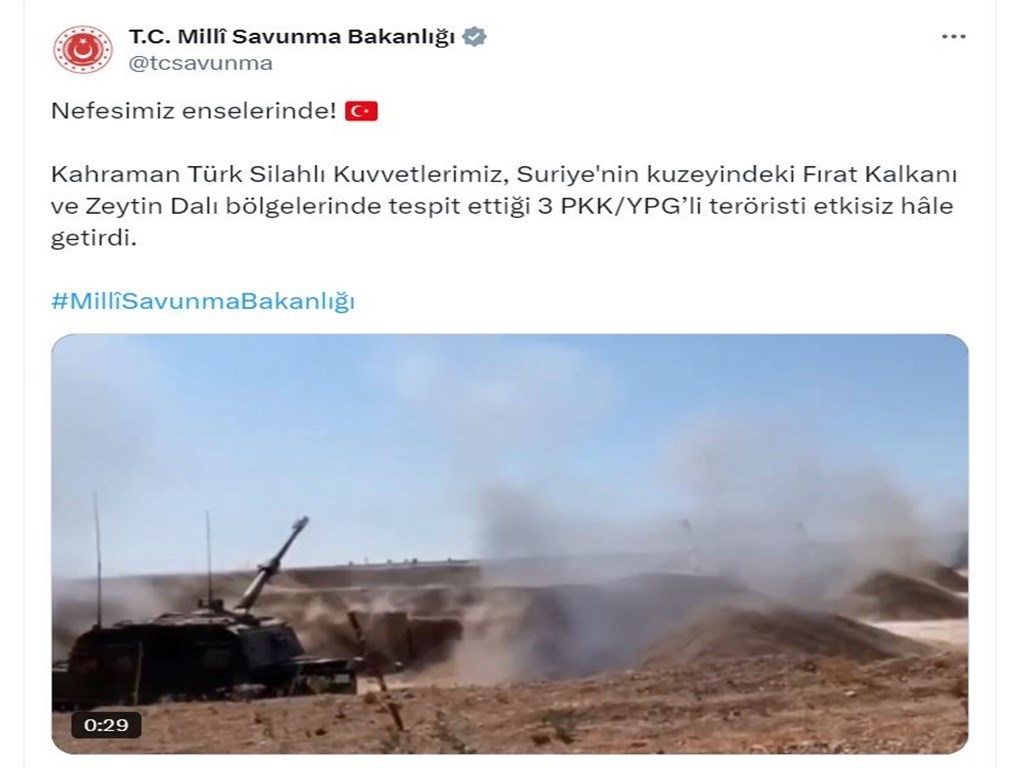
Task: Open the T.C. Millî Savunma Bakanlığı account name
Action: tap(291, 37)
